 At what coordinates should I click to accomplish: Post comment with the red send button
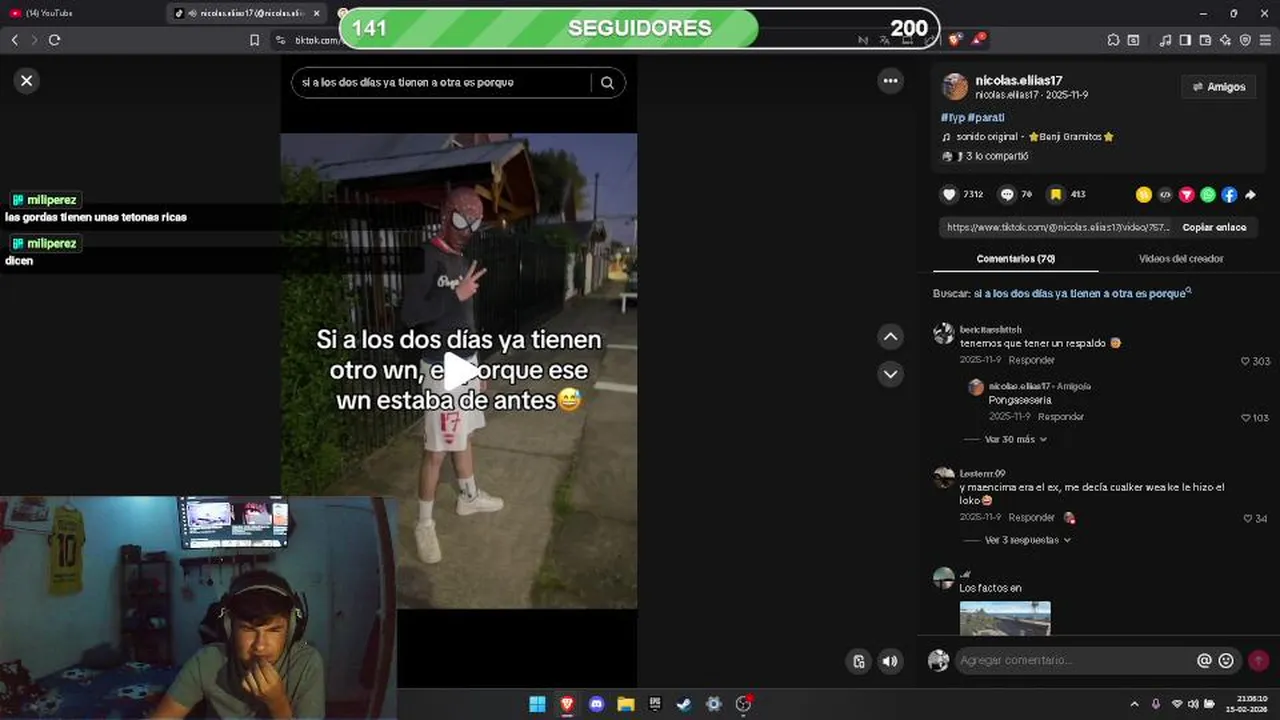1258,661
